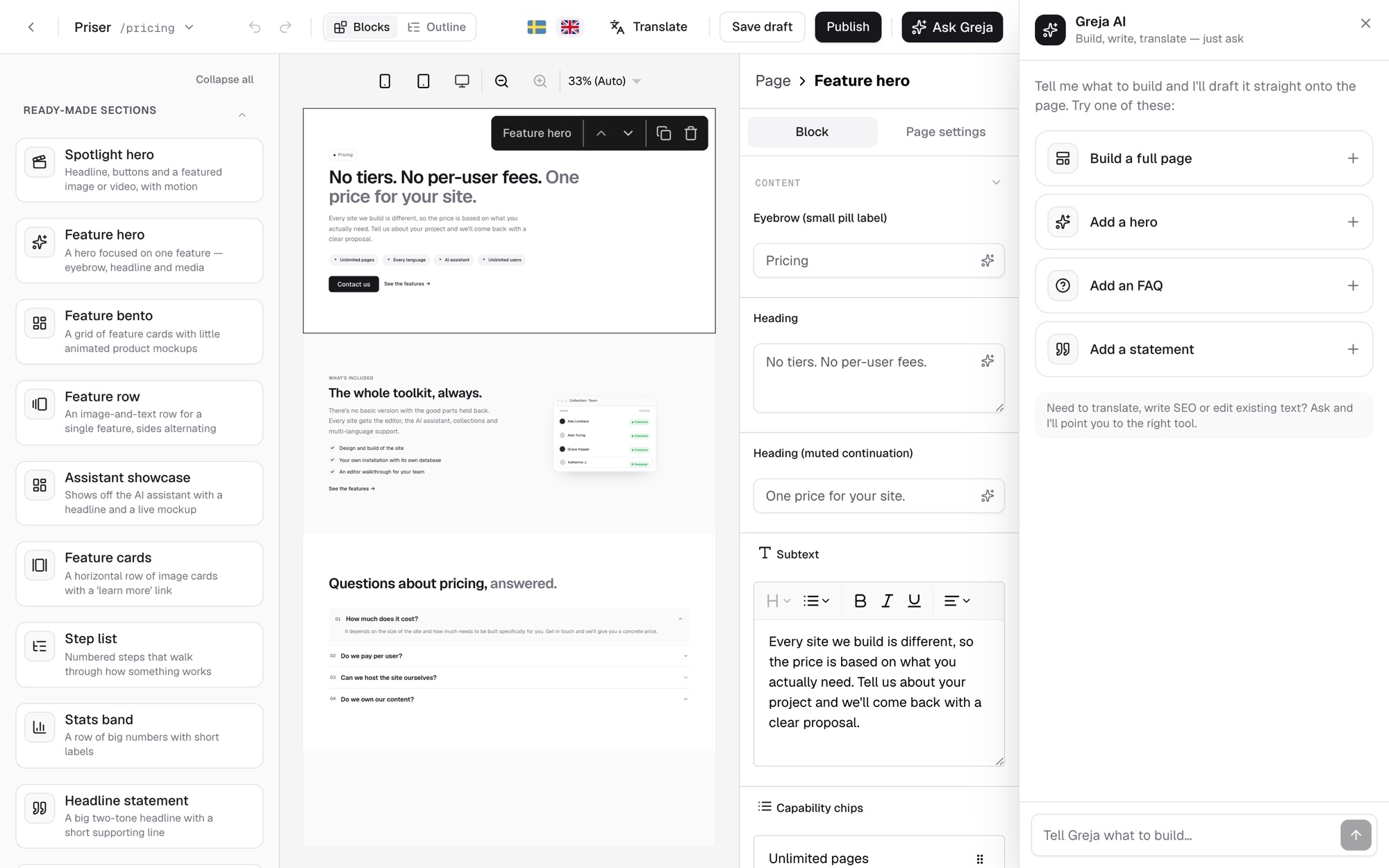The height and width of the screenshot is (868, 1389).
Task: Switch to UK flag language
Action: (x=569, y=27)
